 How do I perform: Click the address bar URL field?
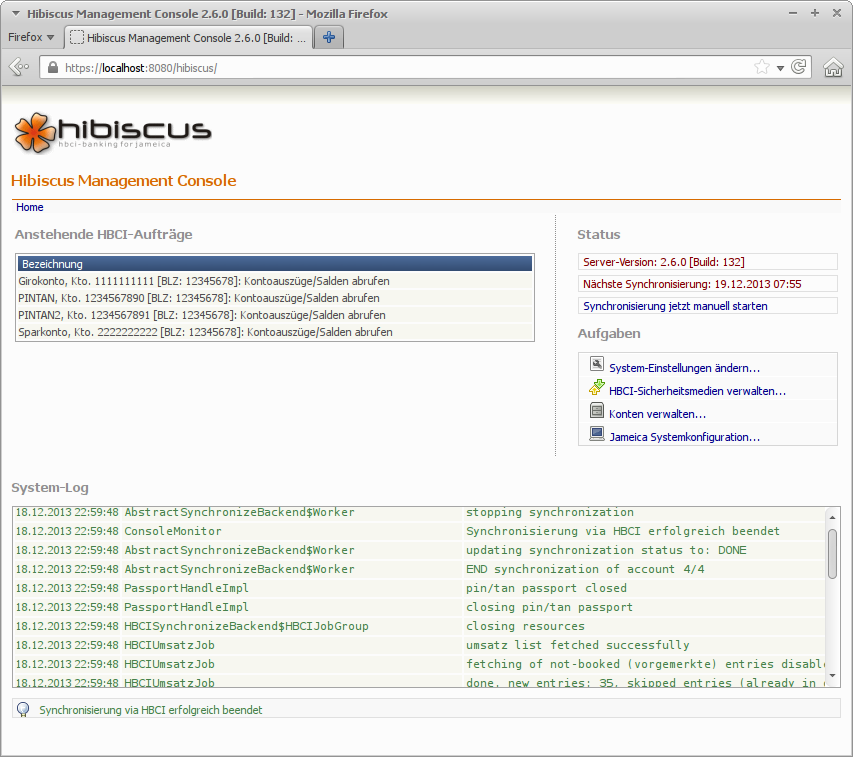pos(403,67)
